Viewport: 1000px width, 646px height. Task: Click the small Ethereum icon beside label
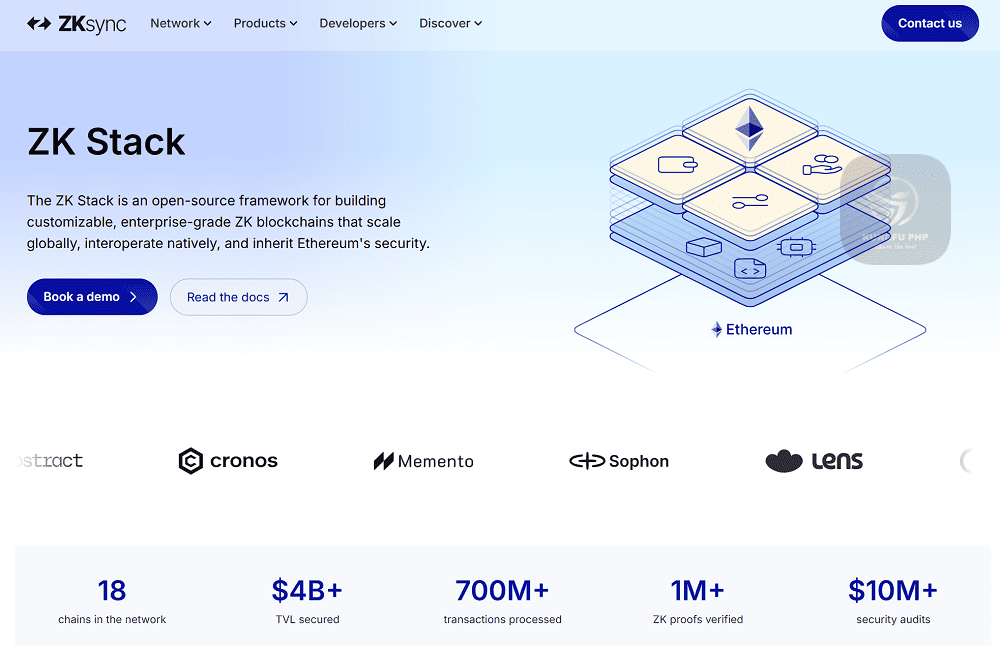tap(717, 330)
